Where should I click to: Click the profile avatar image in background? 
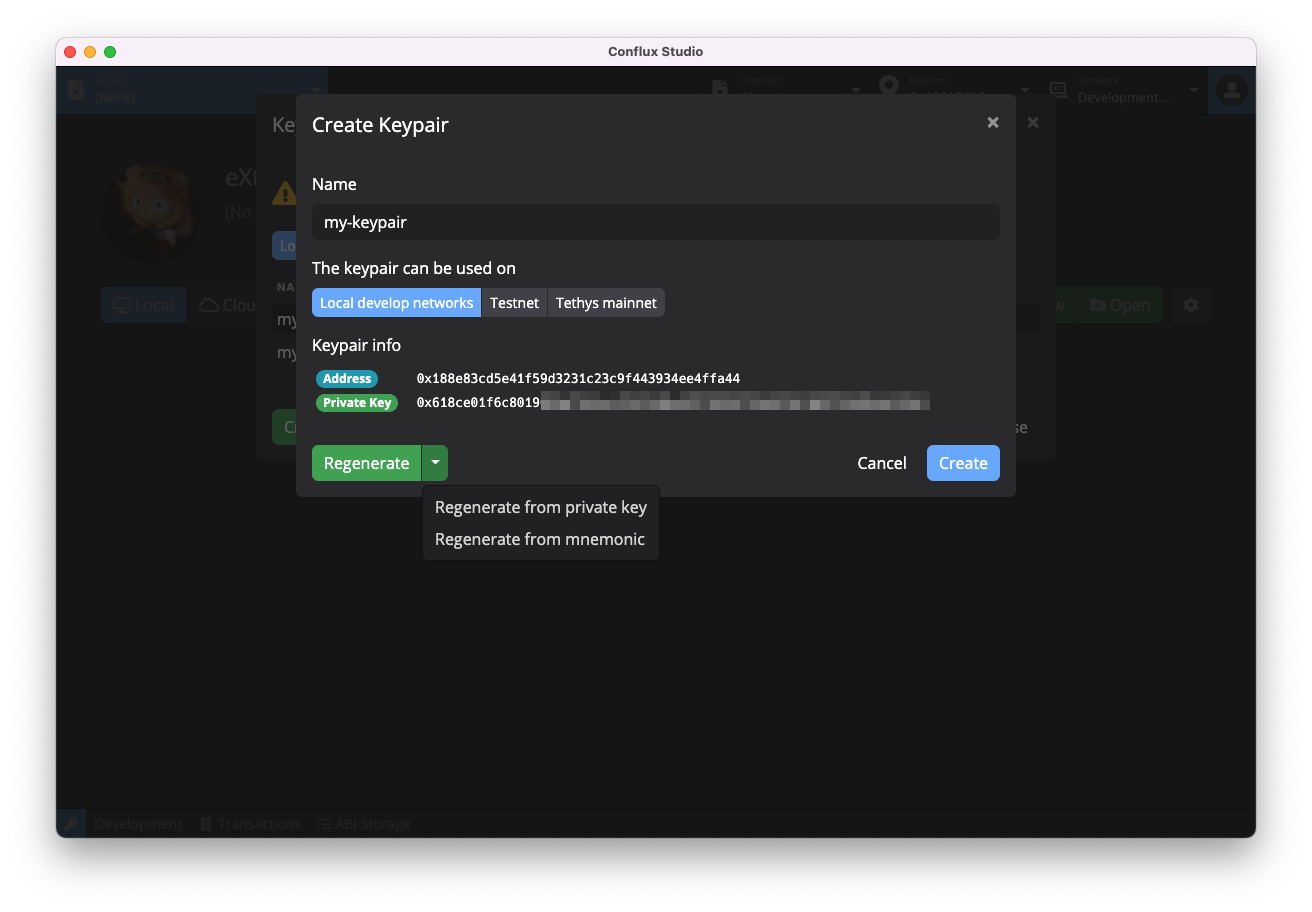point(152,211)
